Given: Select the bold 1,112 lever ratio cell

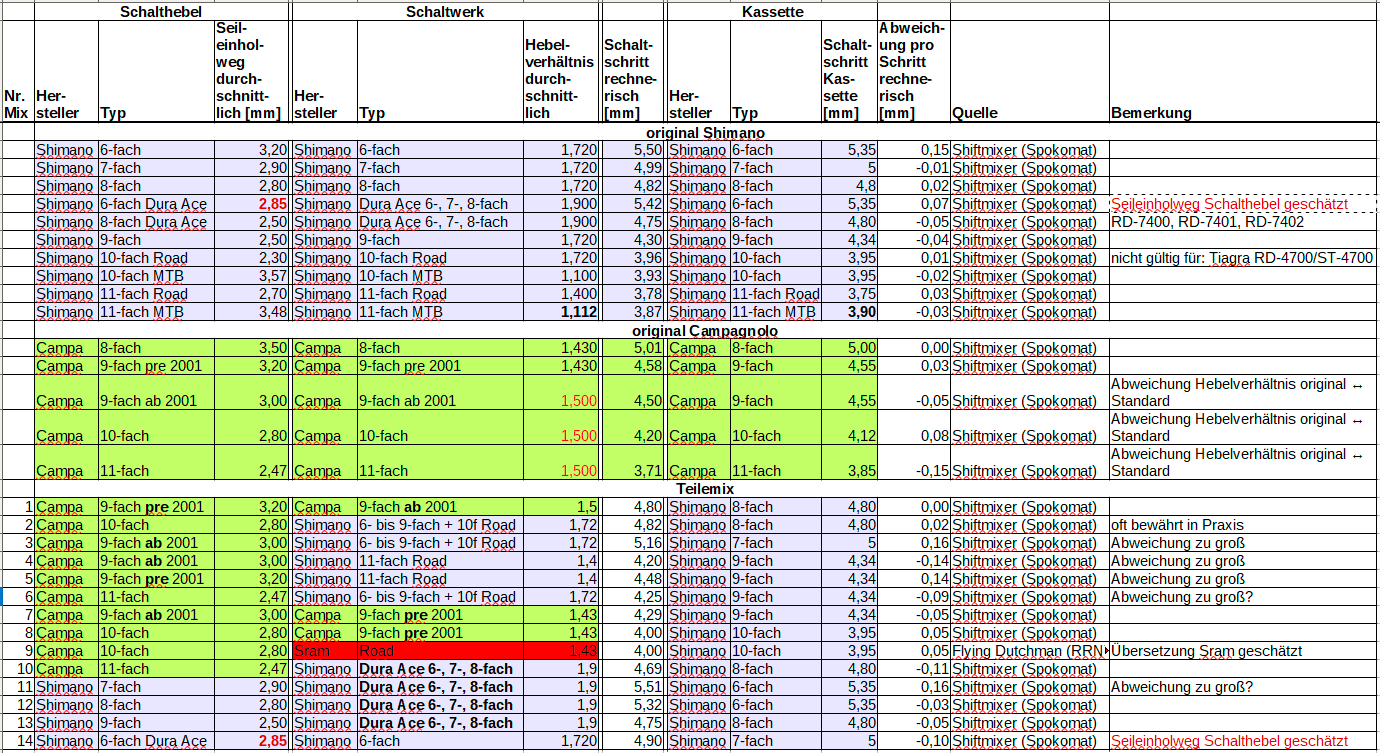Looking at the screenshot, I should [562, 312].
